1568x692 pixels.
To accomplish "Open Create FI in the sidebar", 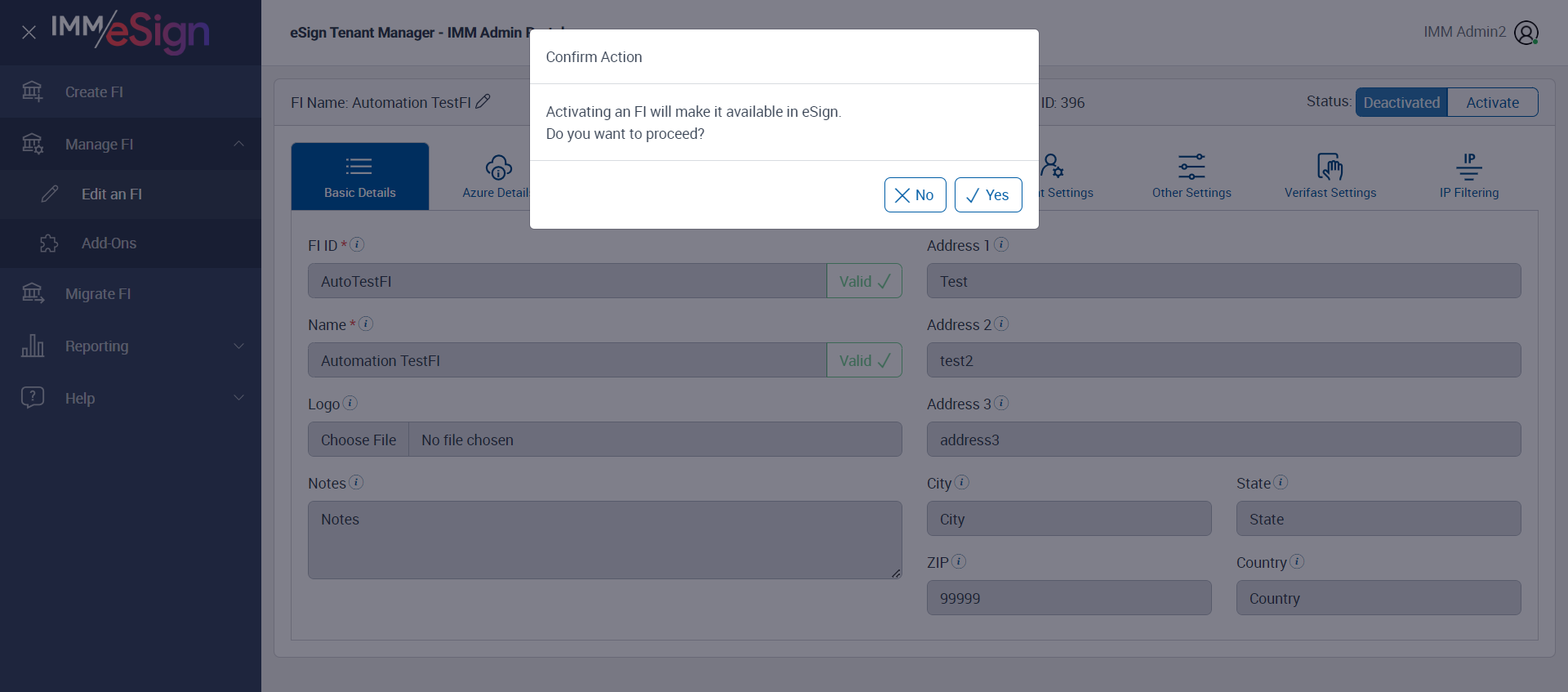I will [x=94, y=92].
